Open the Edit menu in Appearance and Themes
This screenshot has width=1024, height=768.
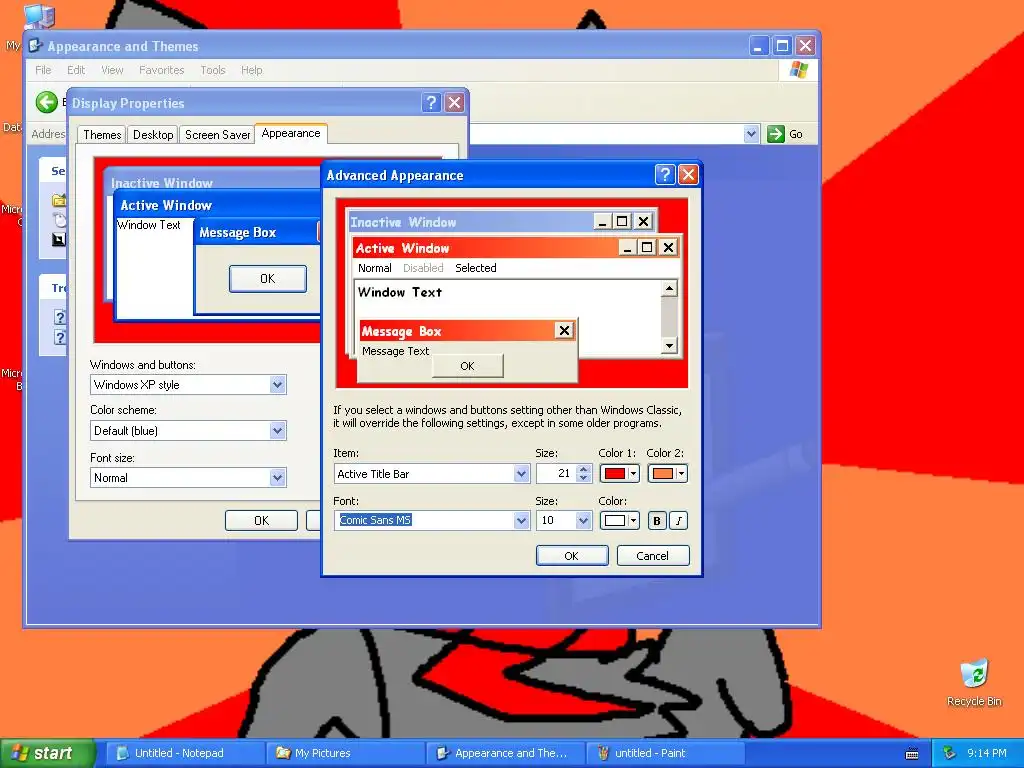point(76,70)
